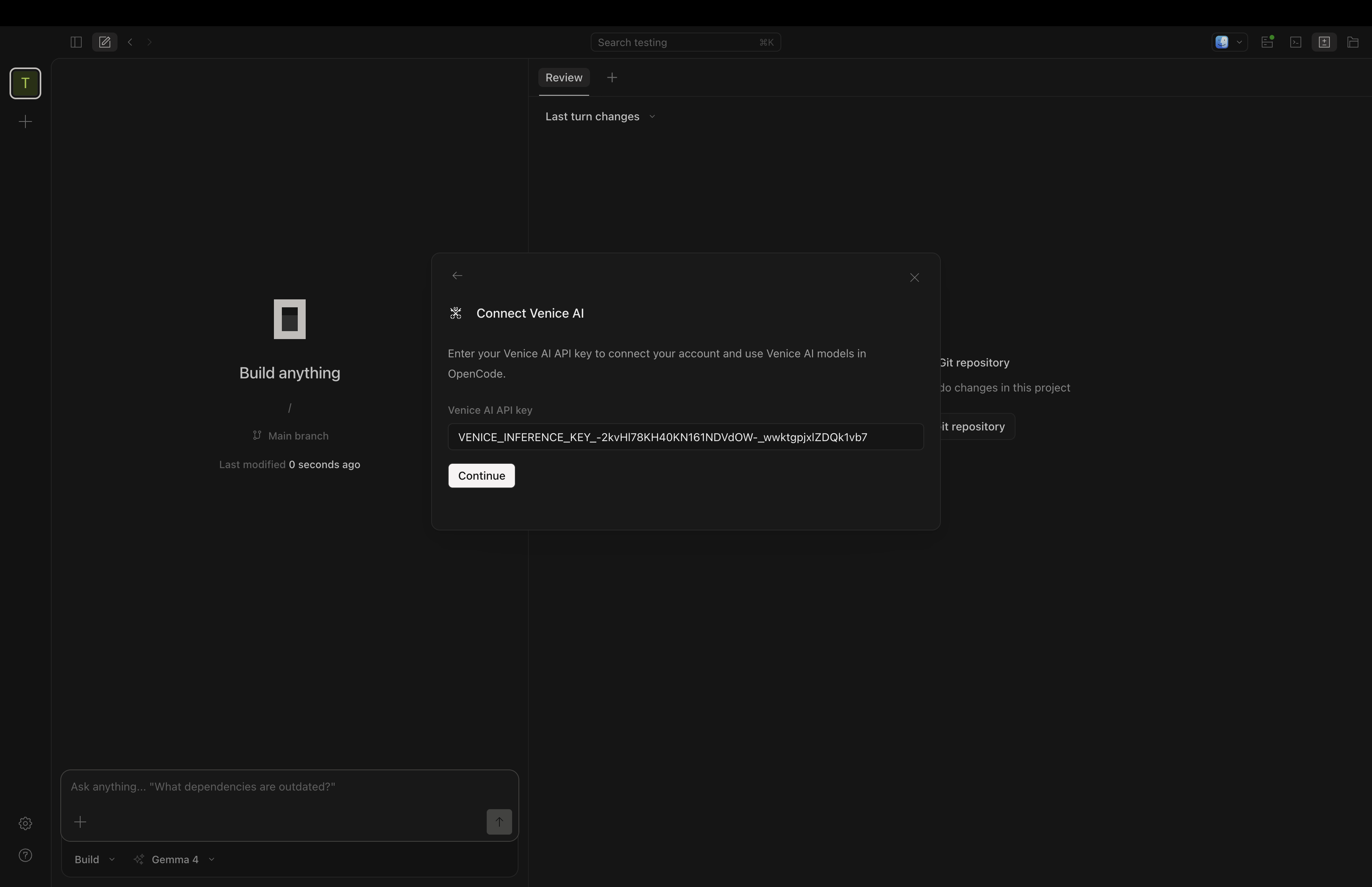
Task: Click the partly hidden Git repository button
Action: click(x=977, y=427)
